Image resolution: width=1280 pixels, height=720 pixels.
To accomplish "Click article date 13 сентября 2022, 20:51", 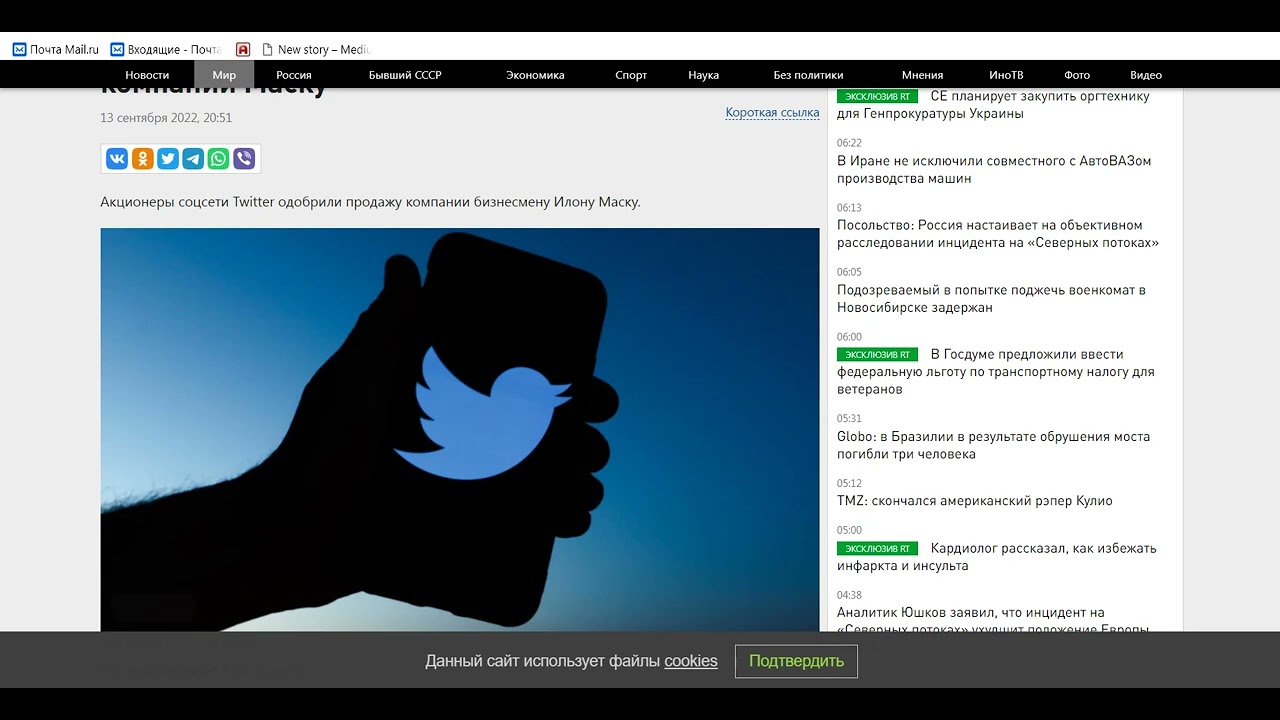I will (166, 117).
